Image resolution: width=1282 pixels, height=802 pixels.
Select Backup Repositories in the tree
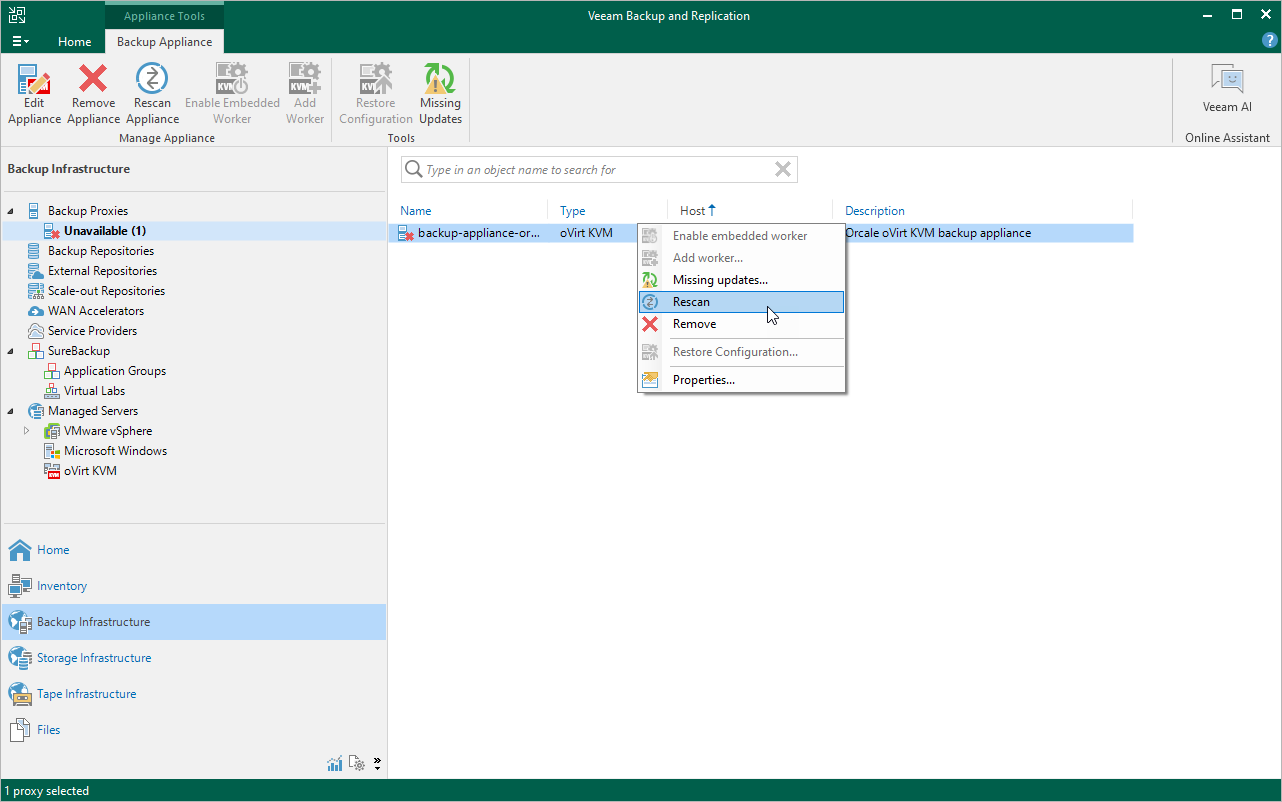(101, 251)
